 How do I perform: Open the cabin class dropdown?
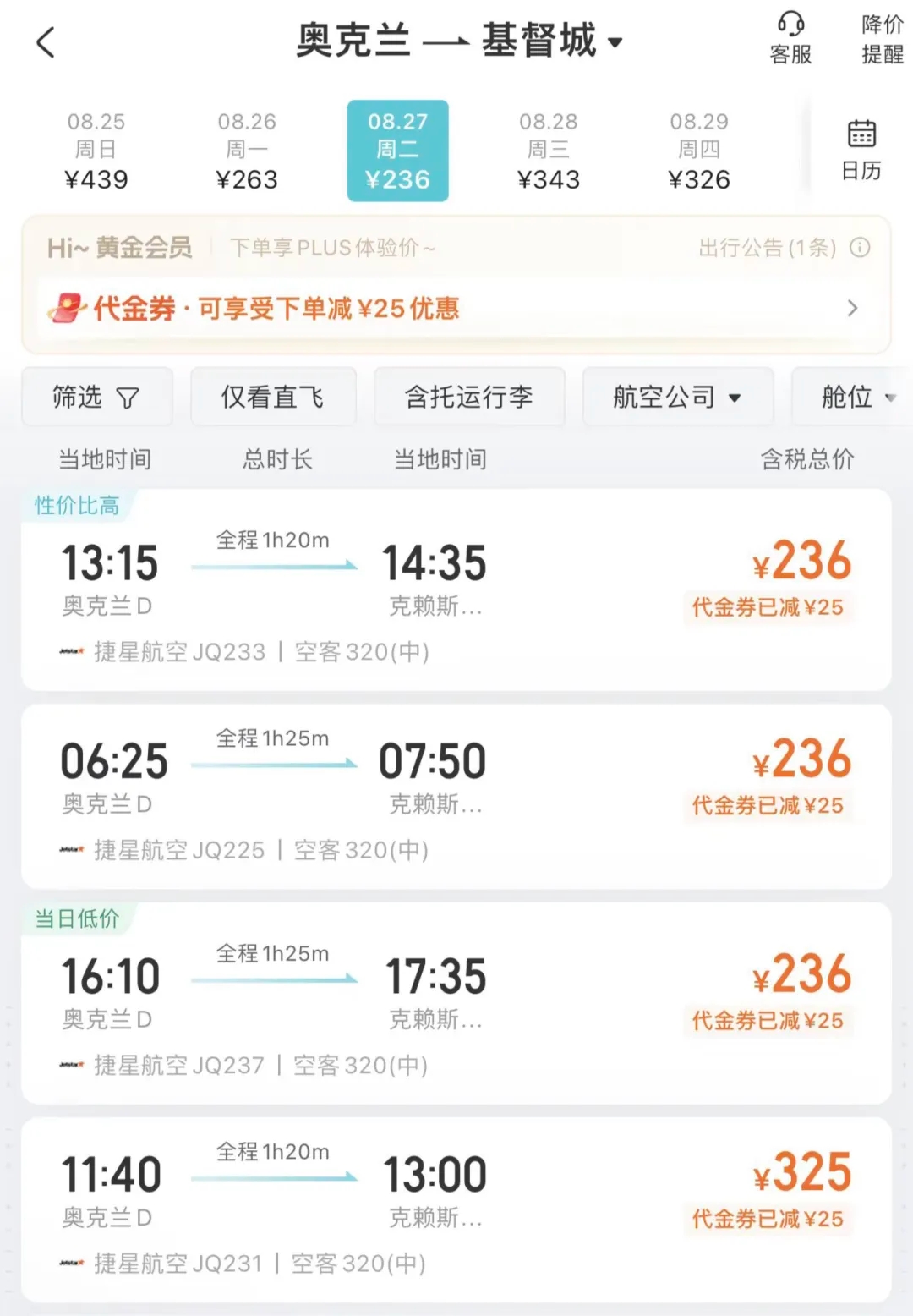point(856,397)
